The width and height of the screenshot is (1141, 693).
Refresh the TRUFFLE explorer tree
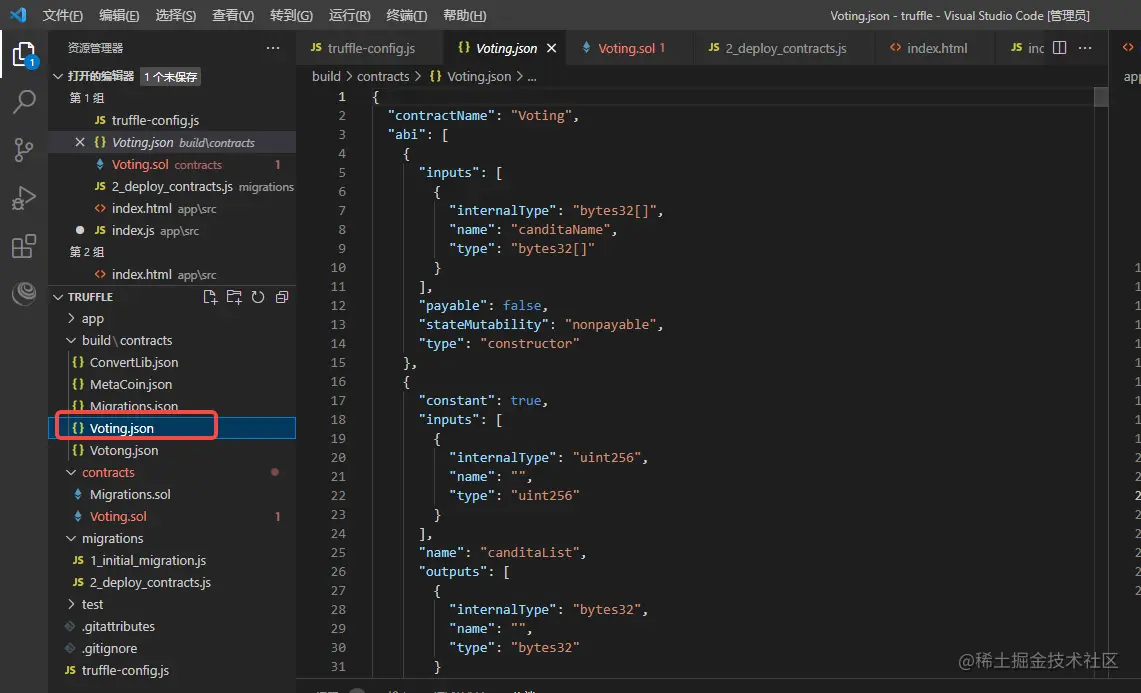258,297
